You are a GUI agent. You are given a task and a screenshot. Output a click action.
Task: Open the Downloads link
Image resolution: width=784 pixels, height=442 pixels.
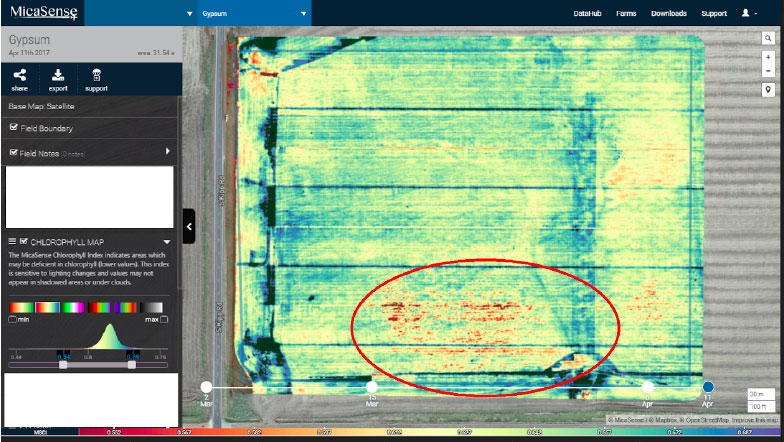pos(668,14)
